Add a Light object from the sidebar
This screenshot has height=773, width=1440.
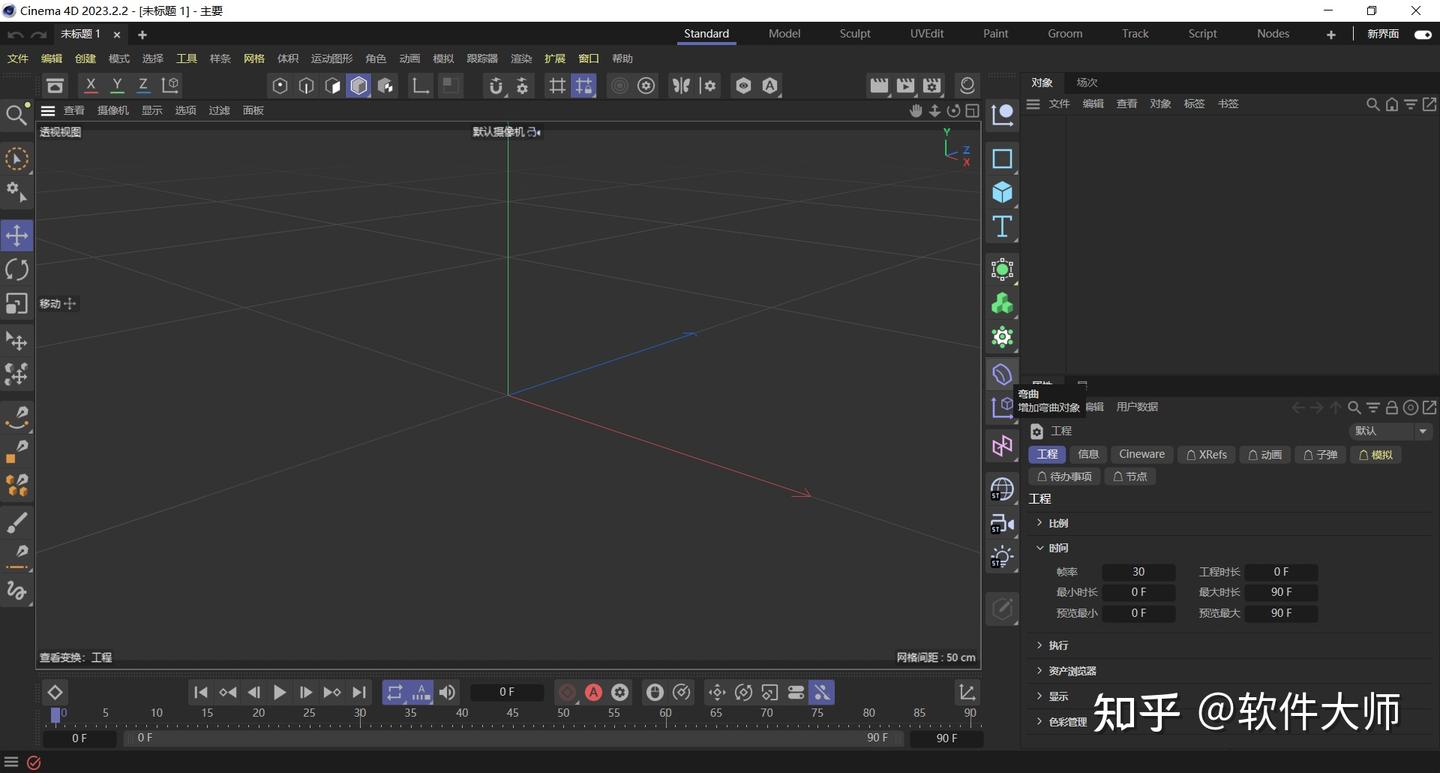[1002, 556]
